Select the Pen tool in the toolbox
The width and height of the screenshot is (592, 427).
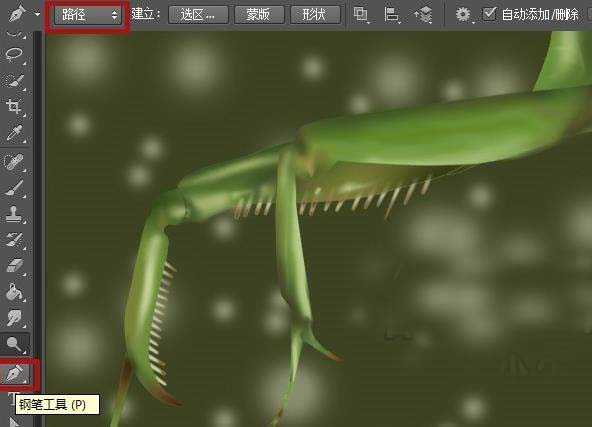point(15,374)
